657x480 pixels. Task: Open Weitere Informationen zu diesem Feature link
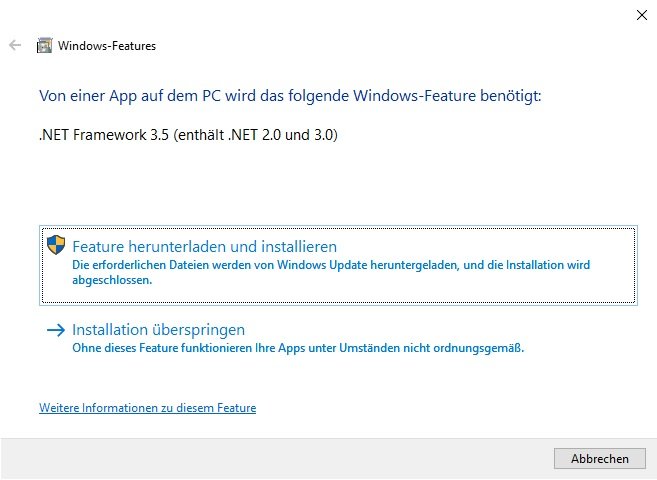tap(147, 408)
